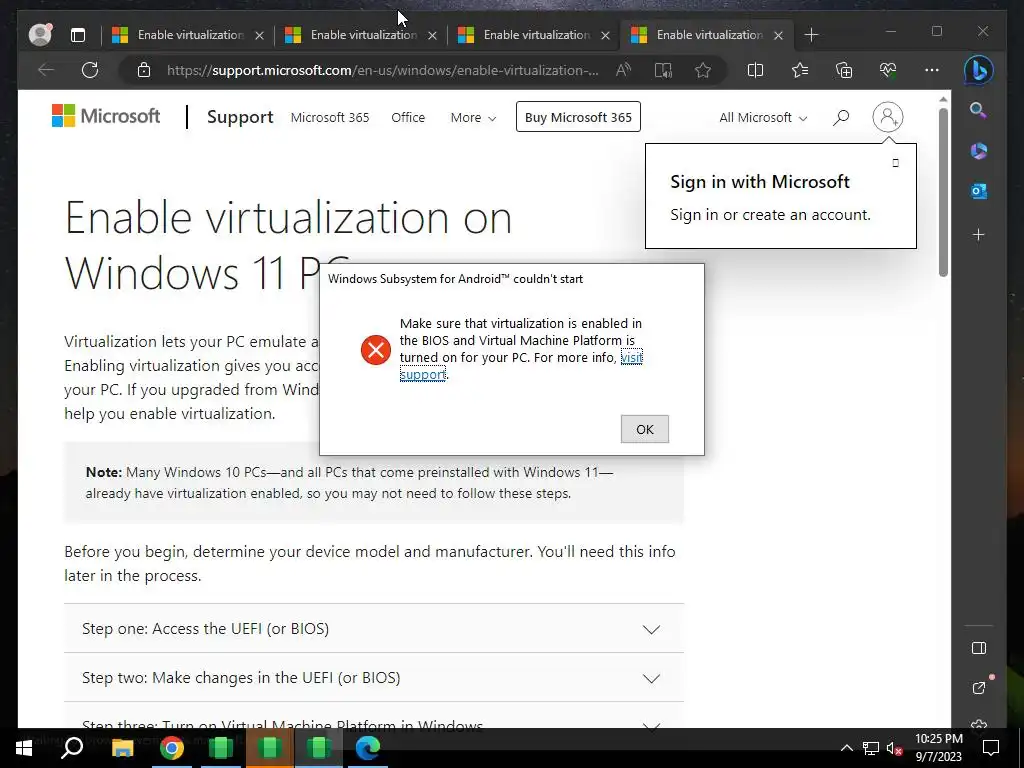Open Microsoft 365 nav item
The height and width of the screenshot is (768, 1024).
click(x=330, y=118)
